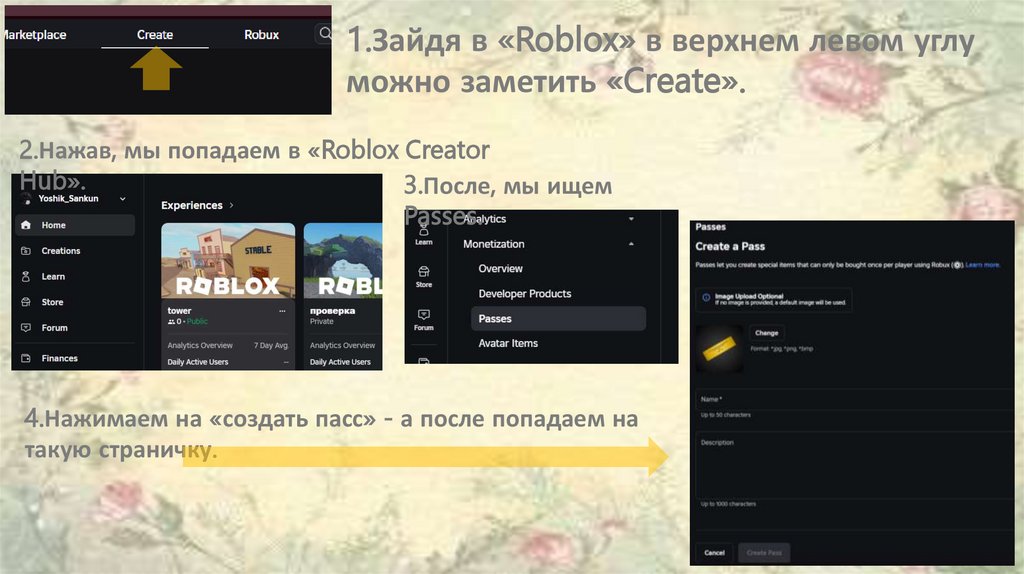Screen dimensions: 1024x574
Task: Select Monetization in the navigation tree
Action: click(494, 244)
